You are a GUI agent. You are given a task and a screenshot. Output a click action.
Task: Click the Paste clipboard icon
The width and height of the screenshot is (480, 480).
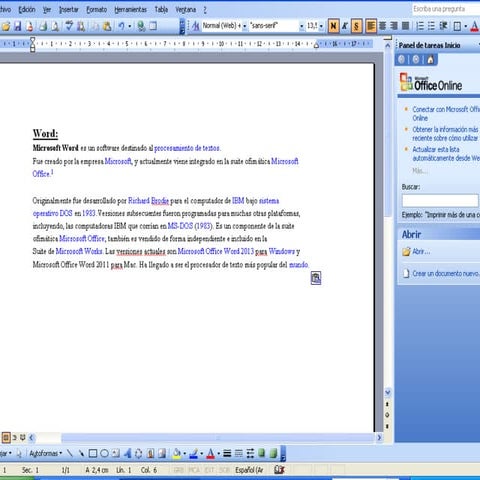click(x=107, y=26)
